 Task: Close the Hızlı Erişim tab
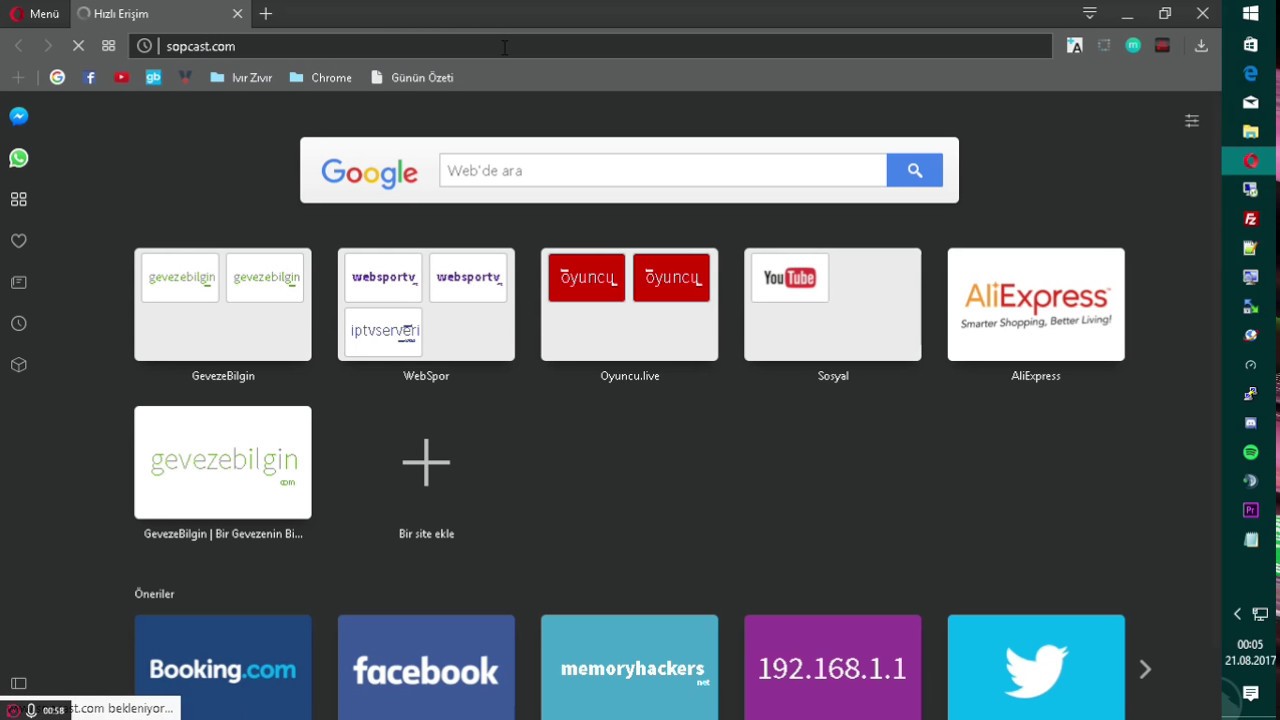[x=237, y=14]
